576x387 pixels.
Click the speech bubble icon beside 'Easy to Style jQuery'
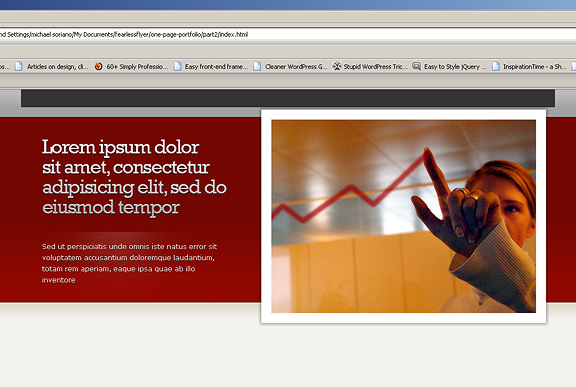(416, 66)
